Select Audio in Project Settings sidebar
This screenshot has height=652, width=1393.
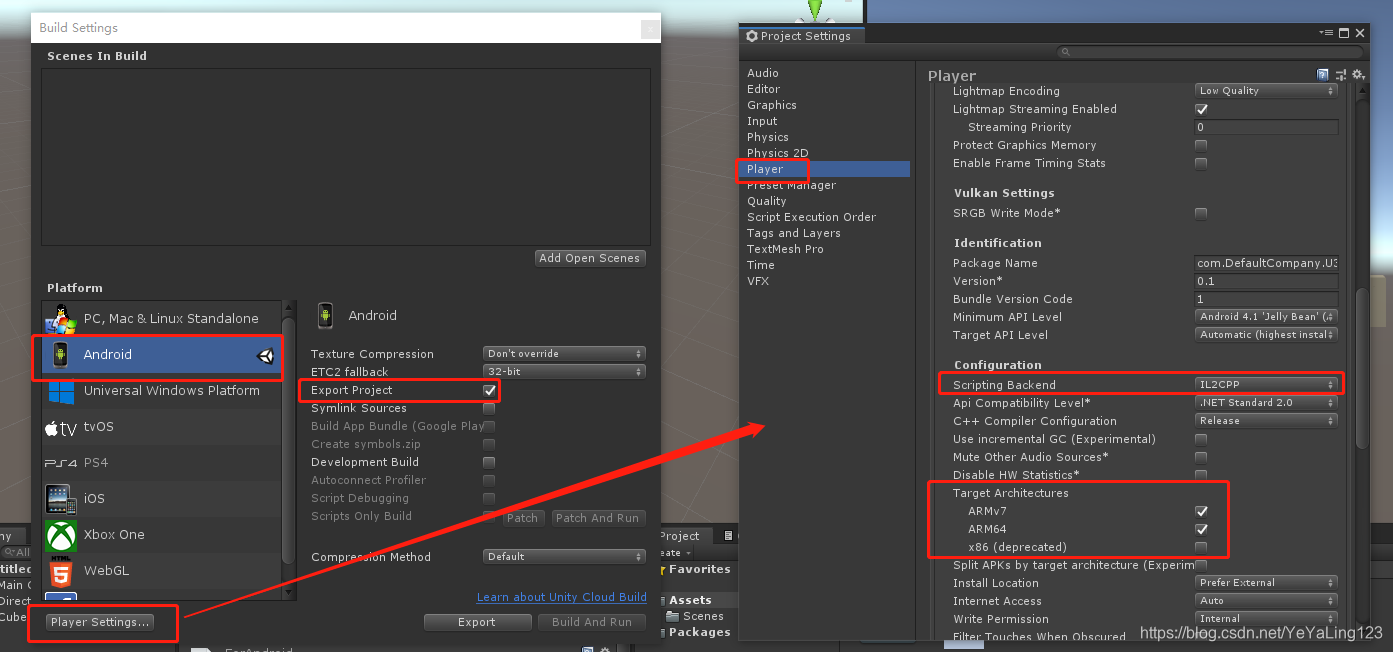[763, 73]
